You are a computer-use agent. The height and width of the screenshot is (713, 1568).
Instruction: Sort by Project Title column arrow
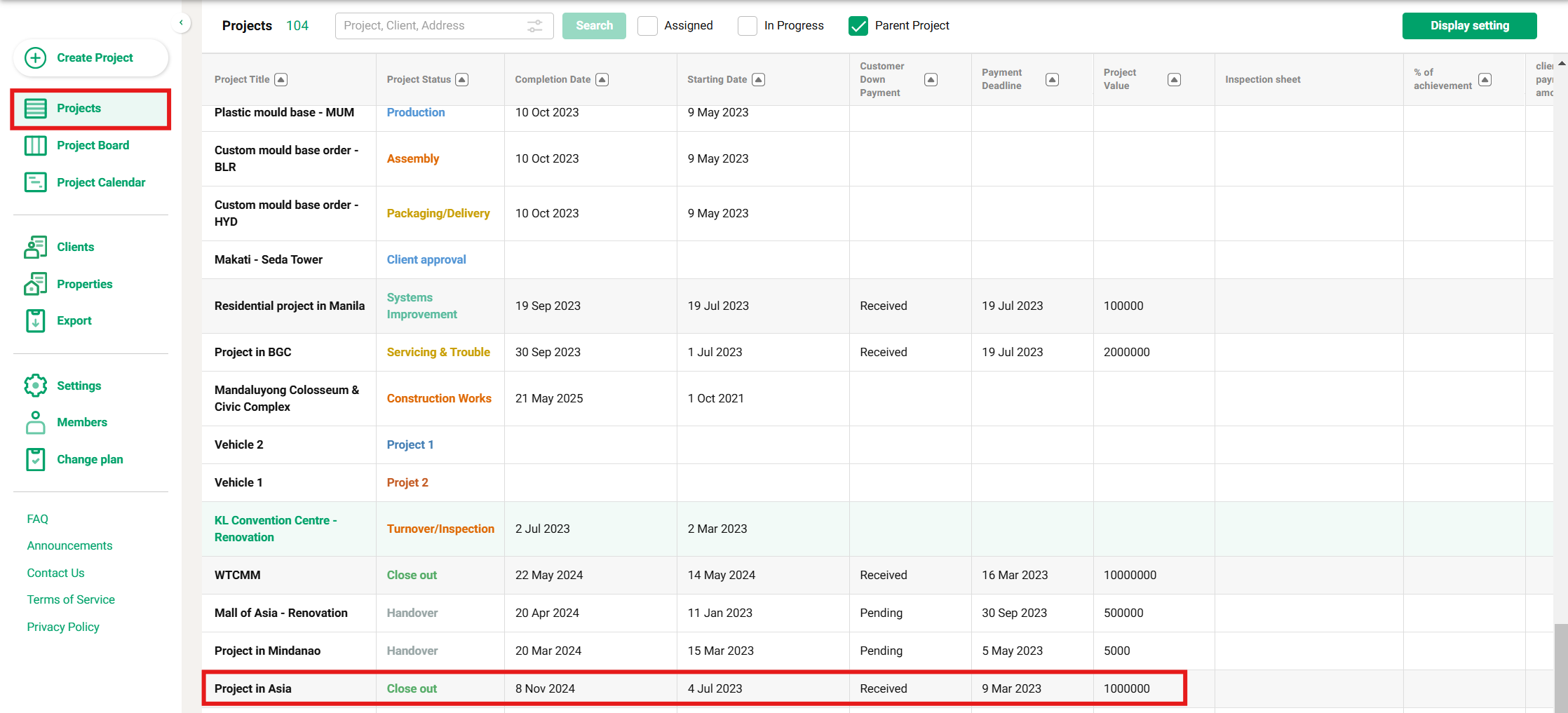[281, 80]
